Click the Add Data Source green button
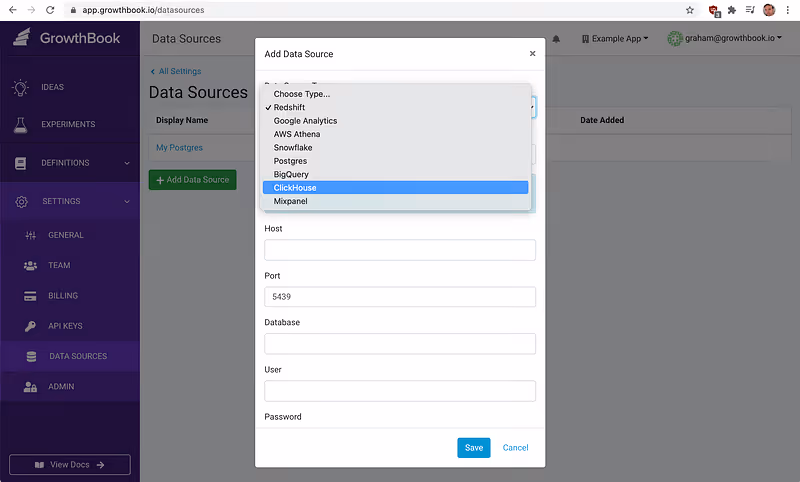Viewport: 800px width, 482px height. (192, 180)
